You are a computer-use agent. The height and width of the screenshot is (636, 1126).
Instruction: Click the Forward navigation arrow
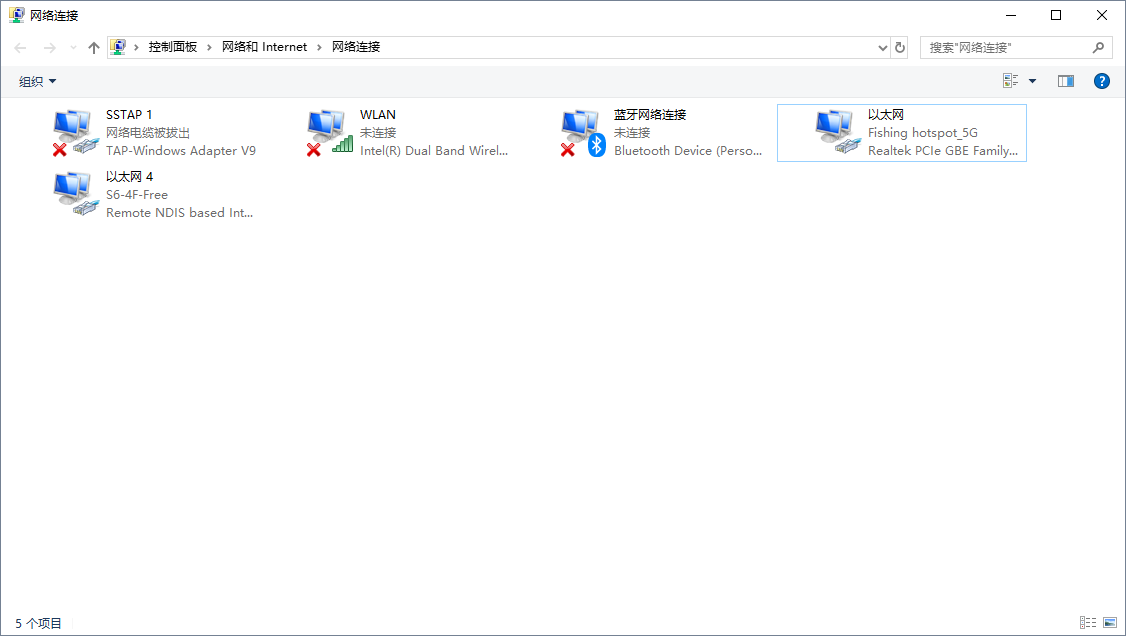pyautogui.click(x=50, y=47)
